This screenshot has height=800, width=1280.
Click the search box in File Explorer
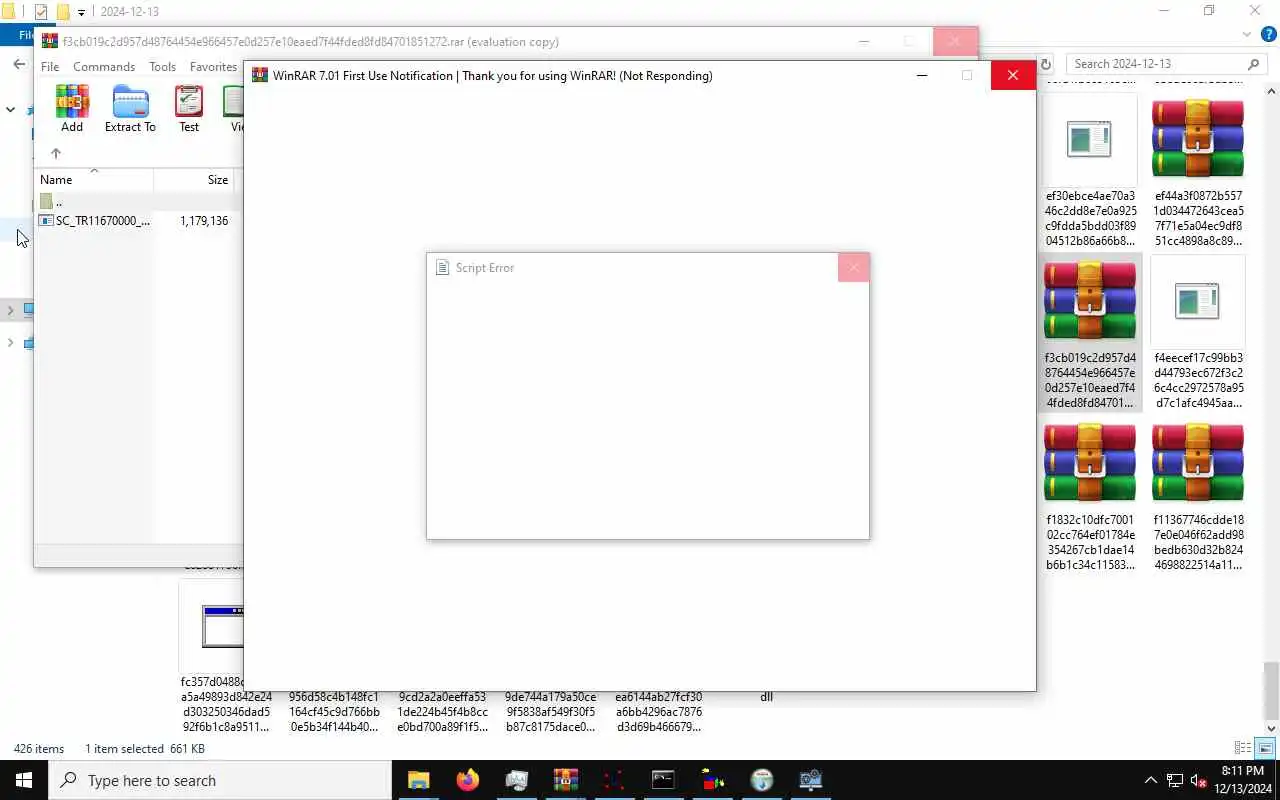click(x=1168, y=64)
